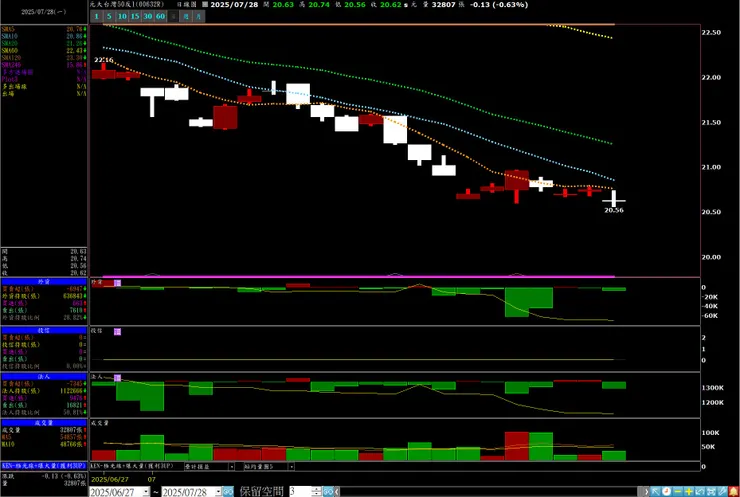
Task: Click the arrow cursor tool icon
Action: [656, 491]
